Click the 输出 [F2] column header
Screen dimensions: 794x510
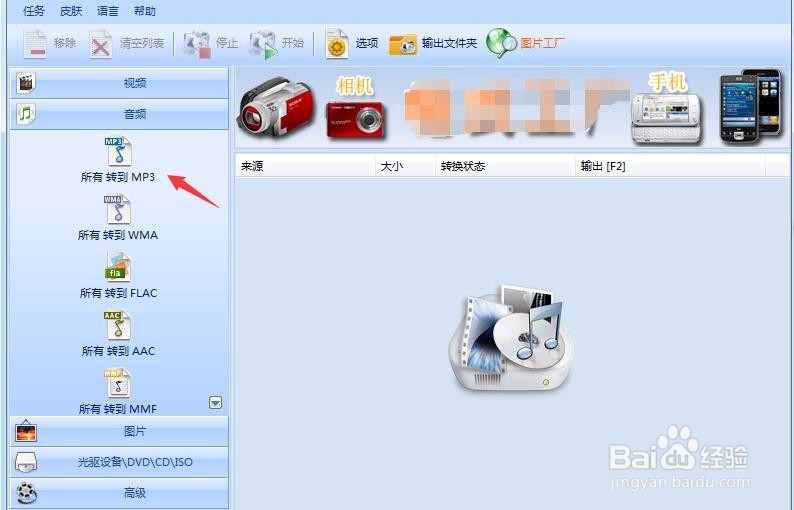(670, 166)
